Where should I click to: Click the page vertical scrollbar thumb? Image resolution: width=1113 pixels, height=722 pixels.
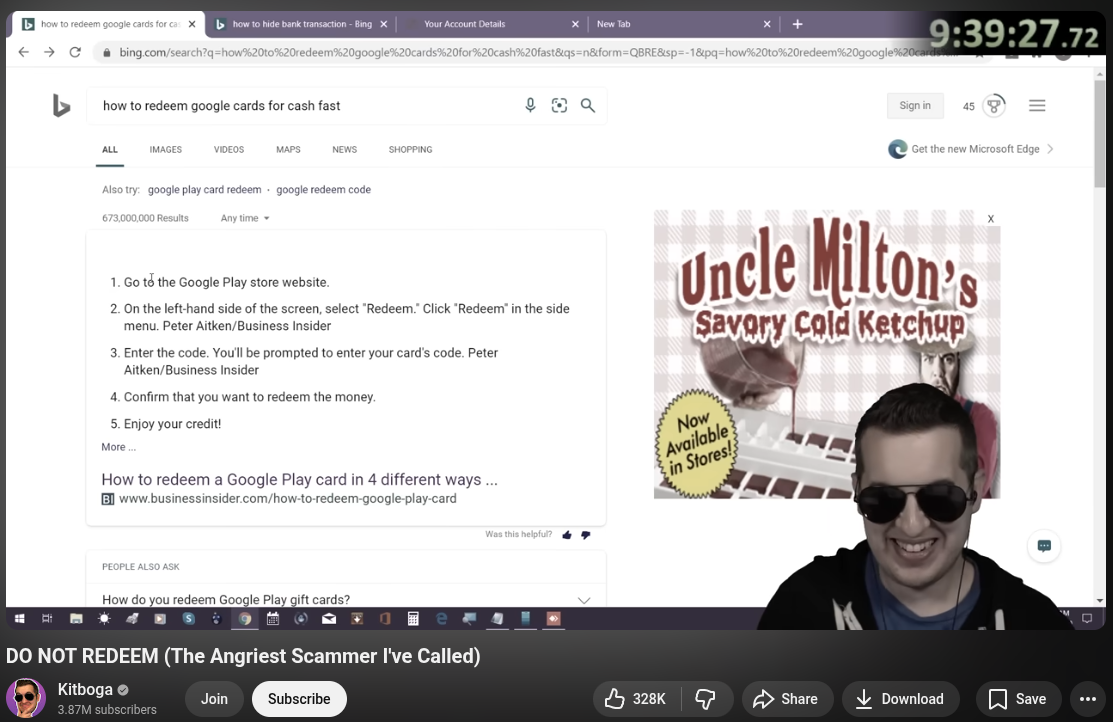click(x=1100, y=133)
